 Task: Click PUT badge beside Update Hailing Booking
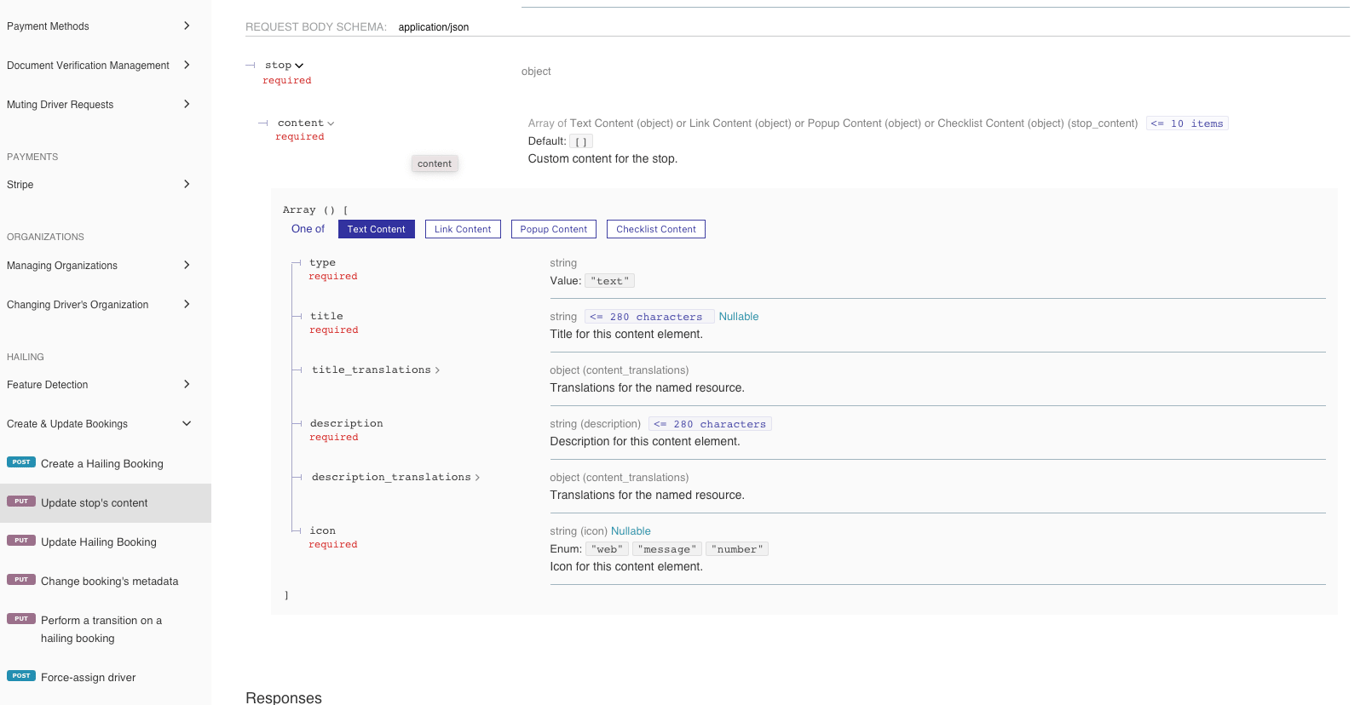[21, 540]
